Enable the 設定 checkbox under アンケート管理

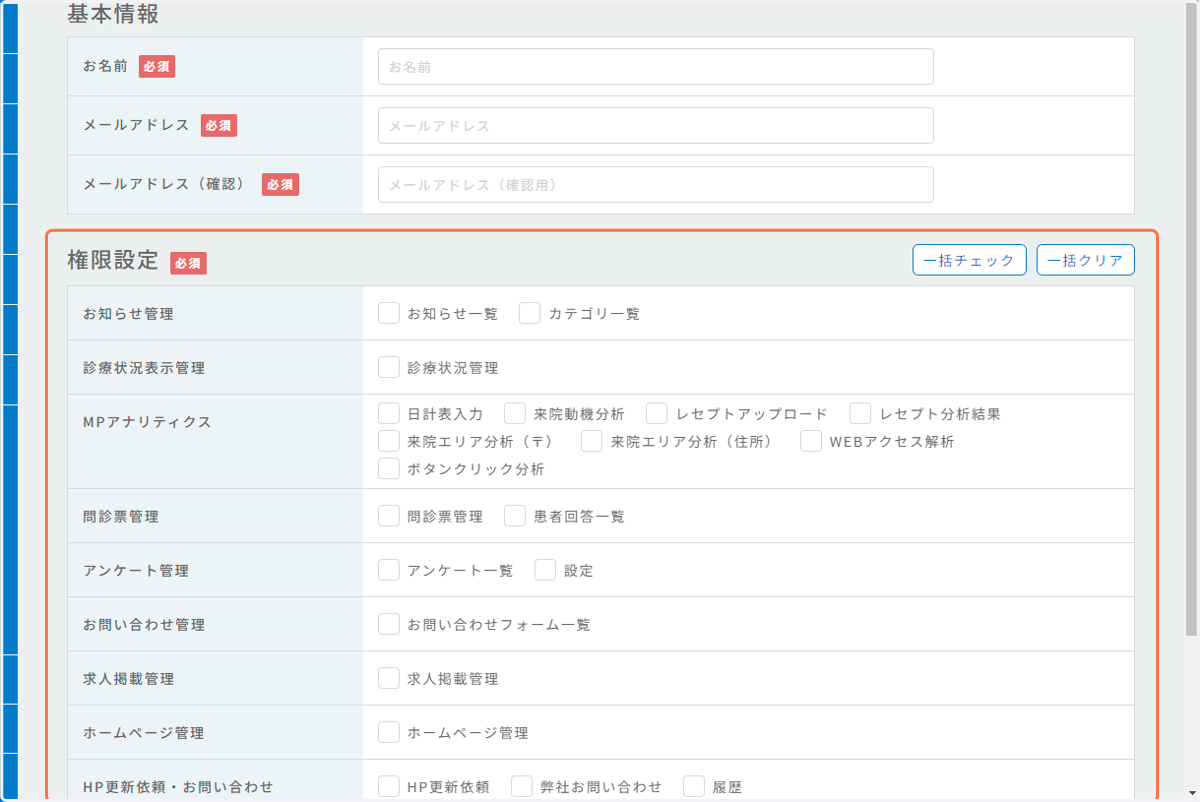point(545,570)
